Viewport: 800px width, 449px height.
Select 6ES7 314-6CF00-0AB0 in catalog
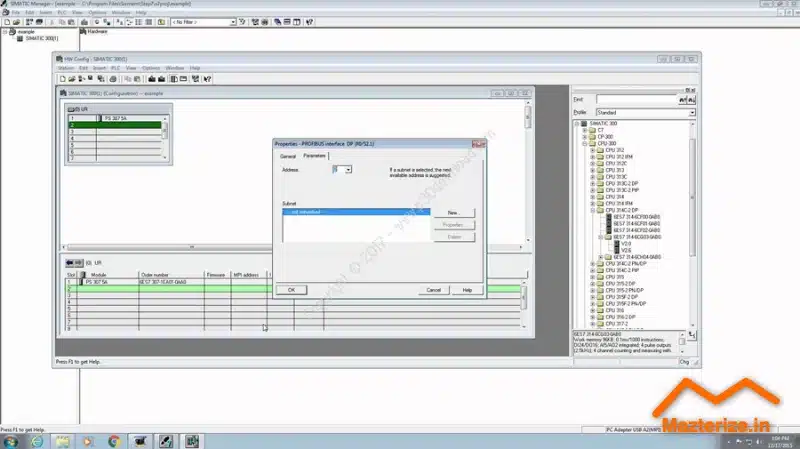[x=636, y=217]
